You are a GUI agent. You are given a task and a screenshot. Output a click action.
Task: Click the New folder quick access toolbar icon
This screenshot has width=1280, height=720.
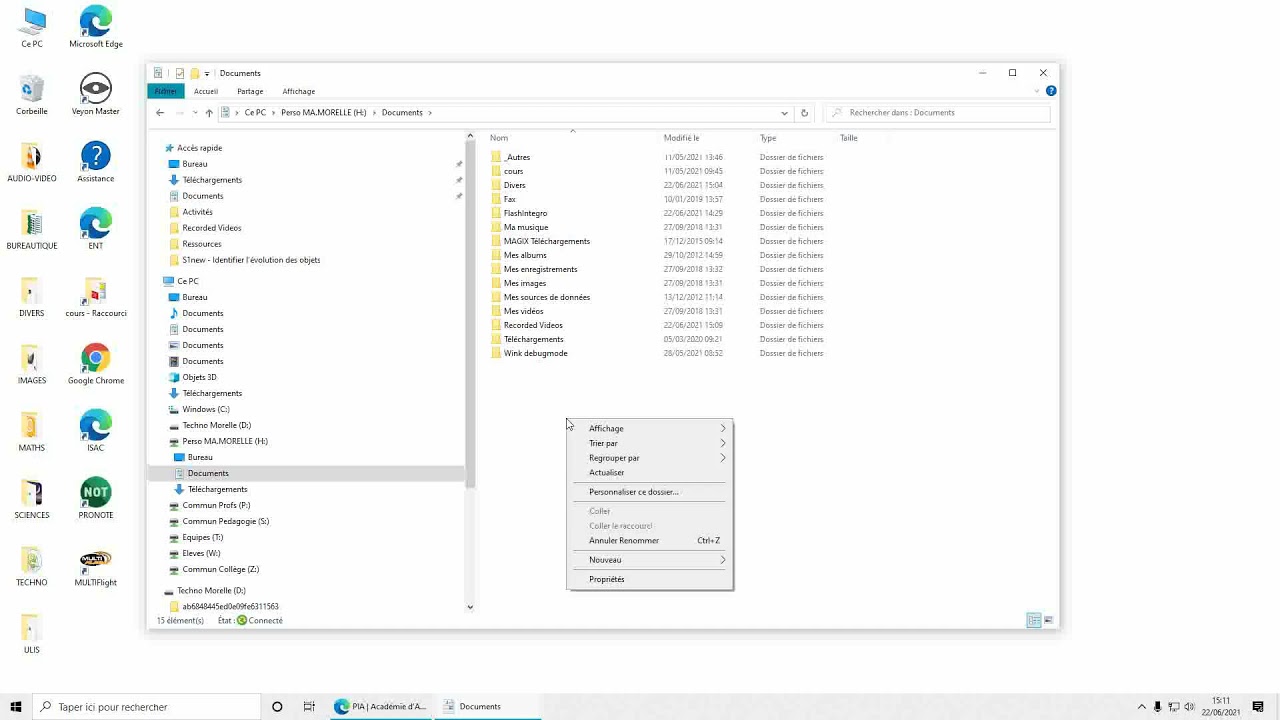click(x=194, y=73)
